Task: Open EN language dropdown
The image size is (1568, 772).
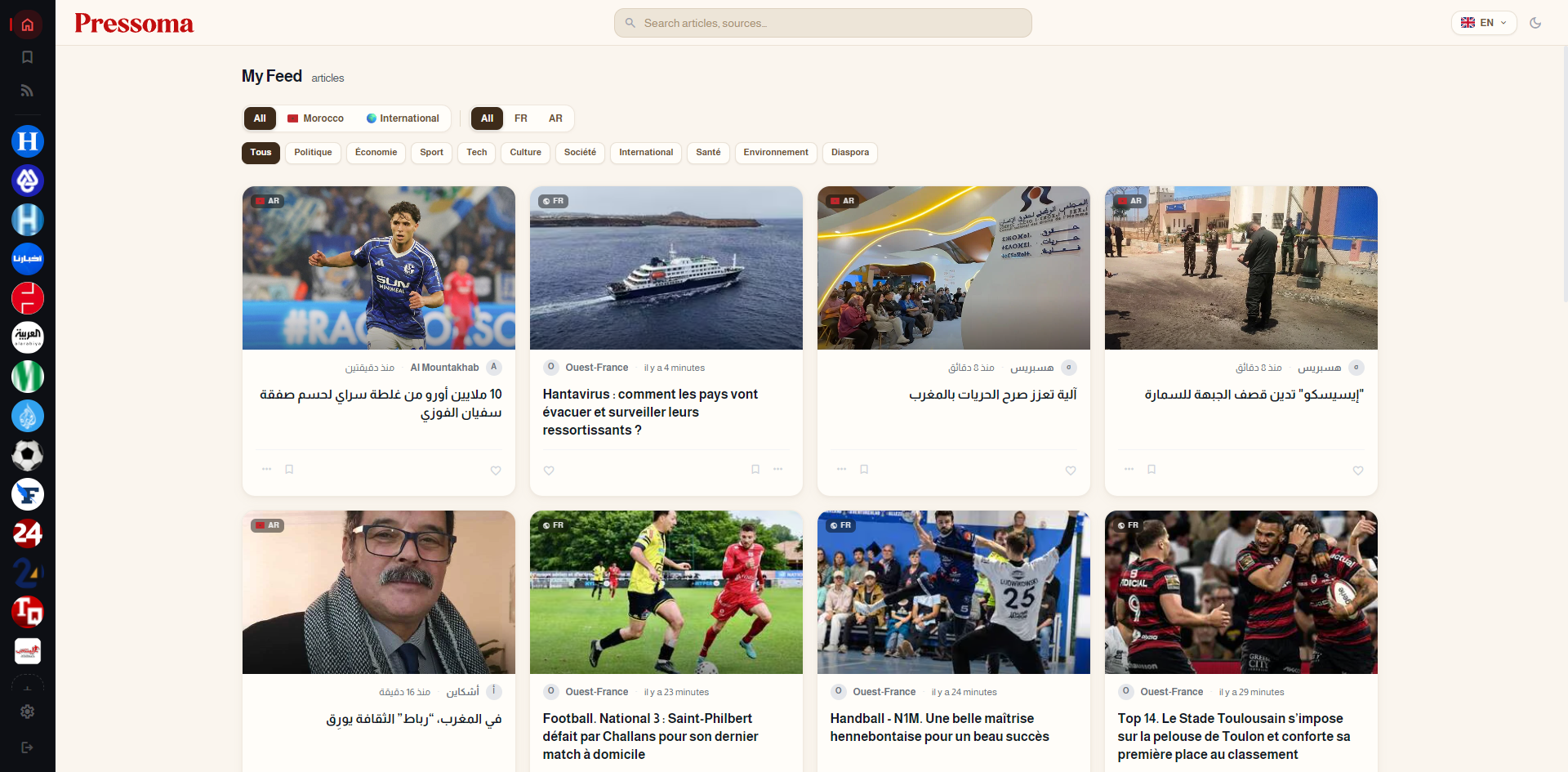Action: pos(1484,23)
